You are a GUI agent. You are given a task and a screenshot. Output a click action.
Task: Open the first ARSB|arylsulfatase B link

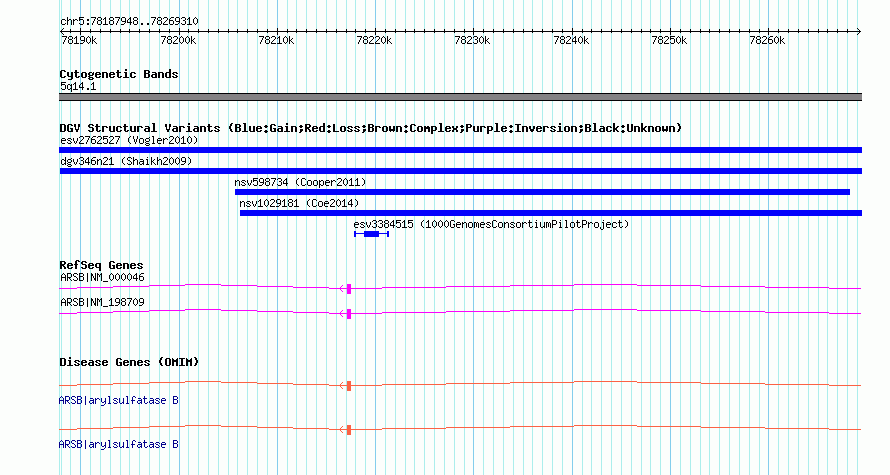click(118, 401)
